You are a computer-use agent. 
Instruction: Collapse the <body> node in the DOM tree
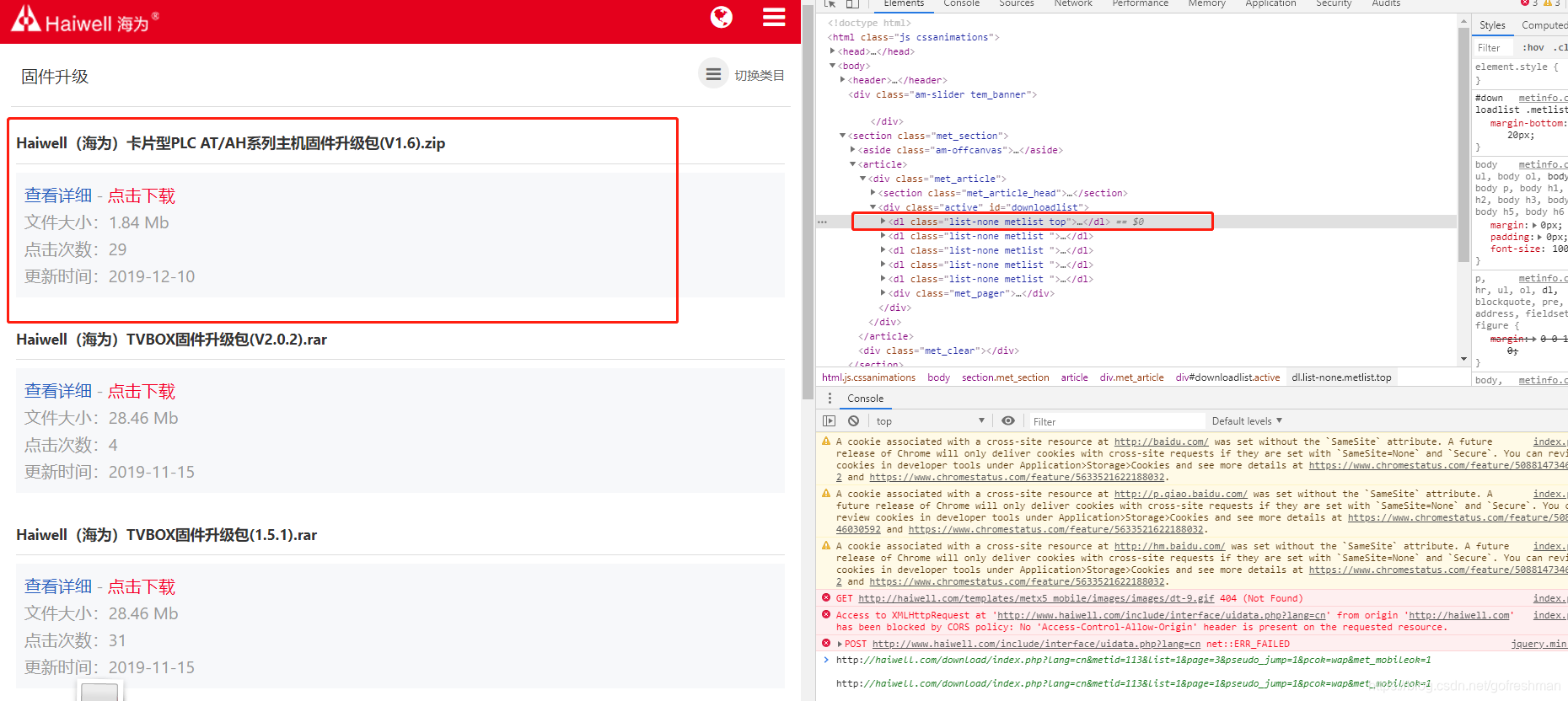pos(833,66)
